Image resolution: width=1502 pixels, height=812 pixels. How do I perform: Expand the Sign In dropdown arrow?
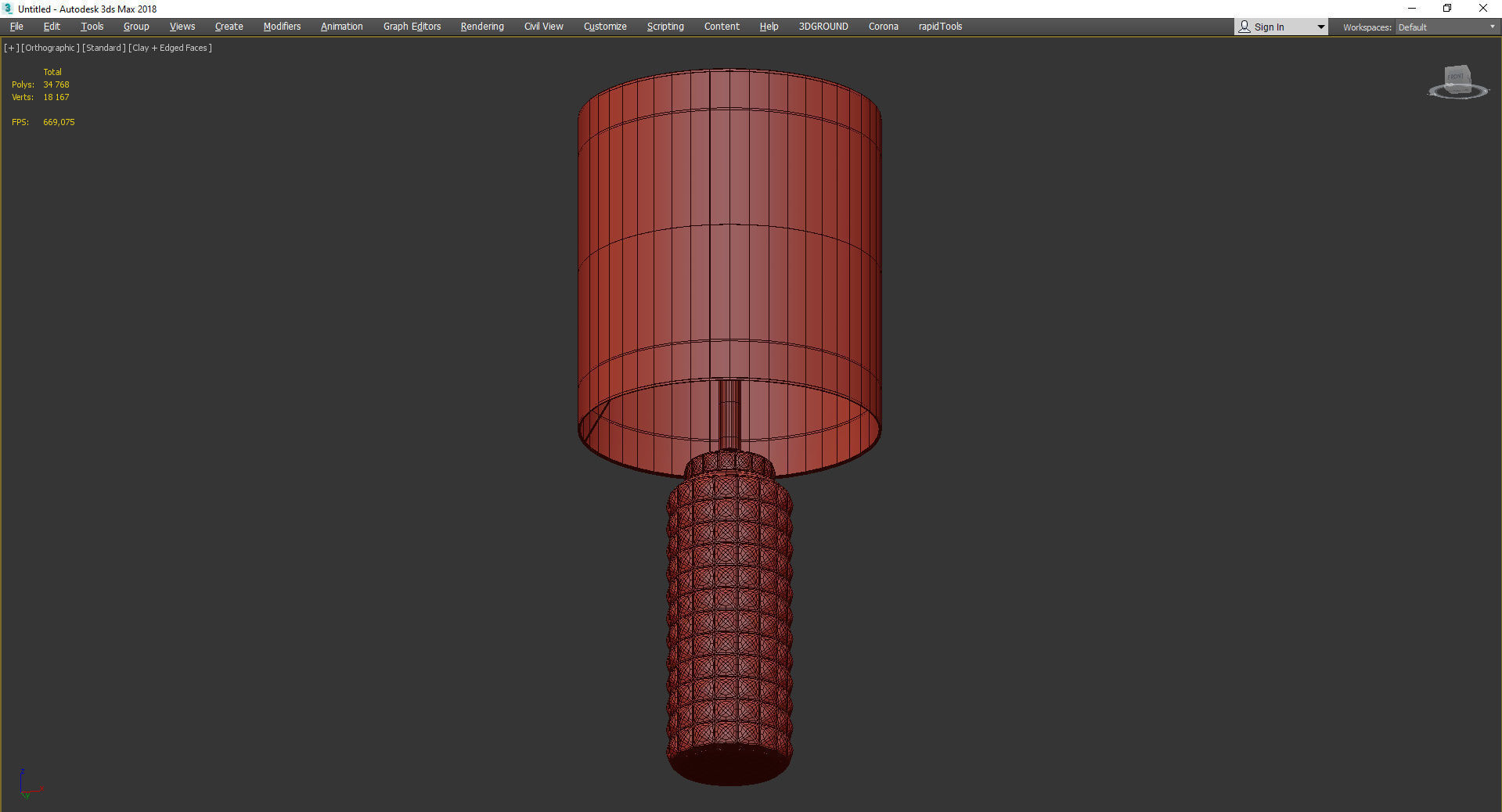click(1321, 27)
